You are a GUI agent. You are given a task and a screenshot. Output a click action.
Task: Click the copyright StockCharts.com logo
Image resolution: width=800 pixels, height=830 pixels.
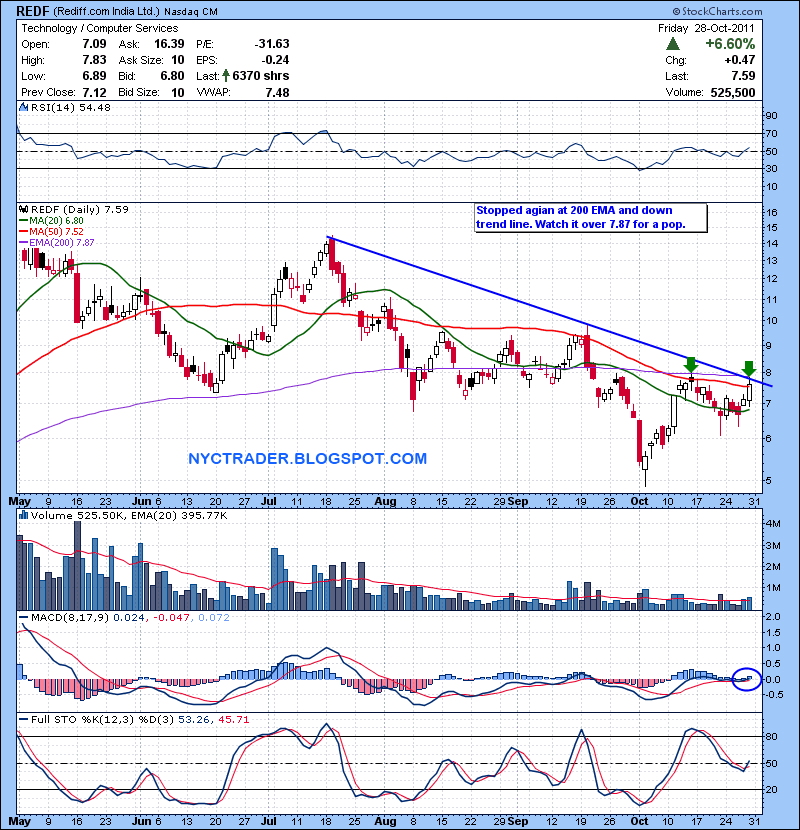point(717,11)
